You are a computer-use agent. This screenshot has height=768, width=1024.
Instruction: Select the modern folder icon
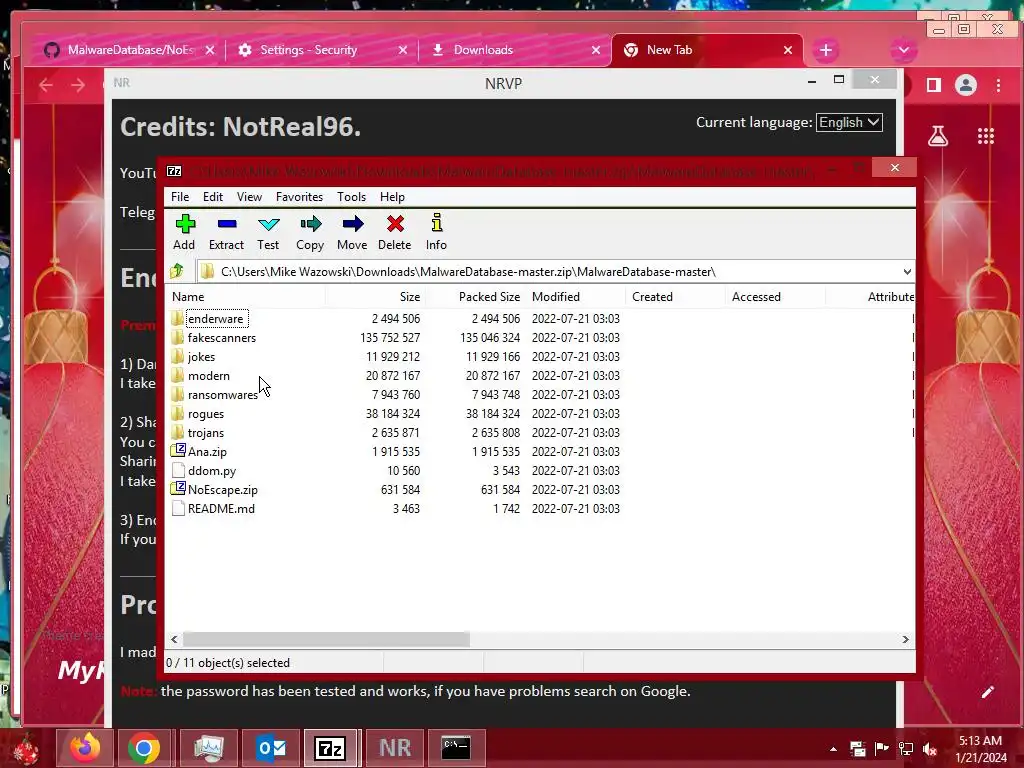click(178, 376)
